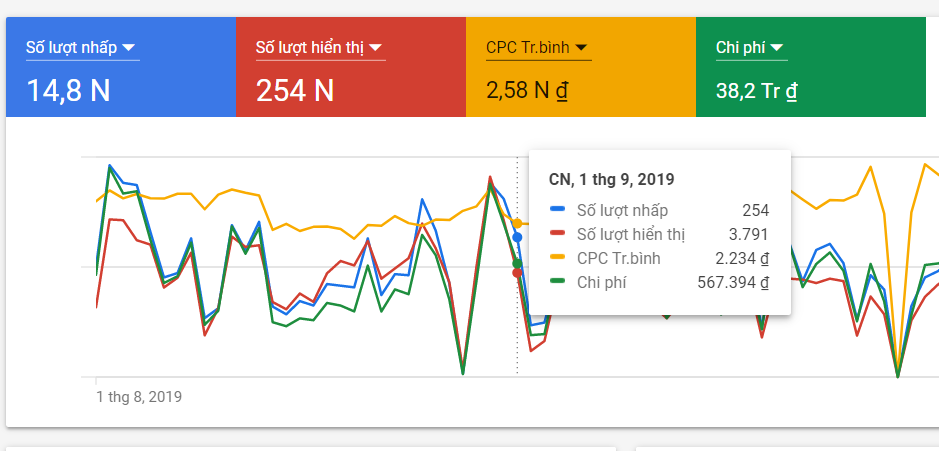Viewport: 939px width, 451px height.
Task: Click the "1 thg 8, 2019" axis label
Action: (x=139, y=396)
